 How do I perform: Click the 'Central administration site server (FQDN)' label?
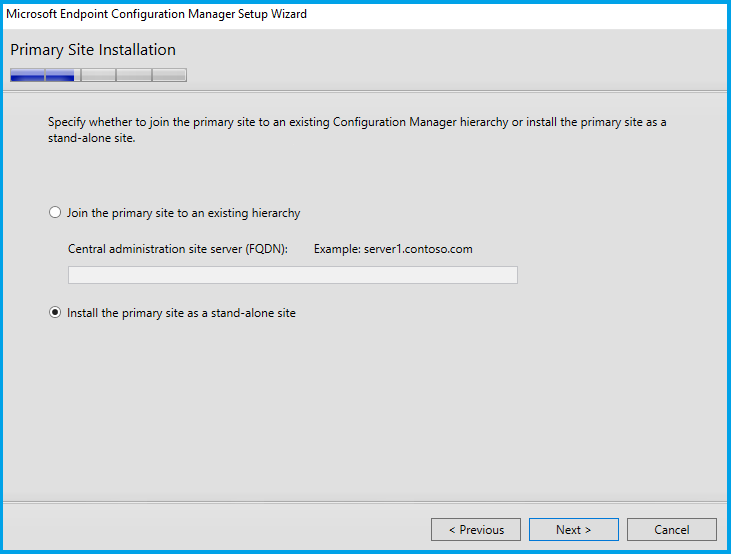point(178,248)
